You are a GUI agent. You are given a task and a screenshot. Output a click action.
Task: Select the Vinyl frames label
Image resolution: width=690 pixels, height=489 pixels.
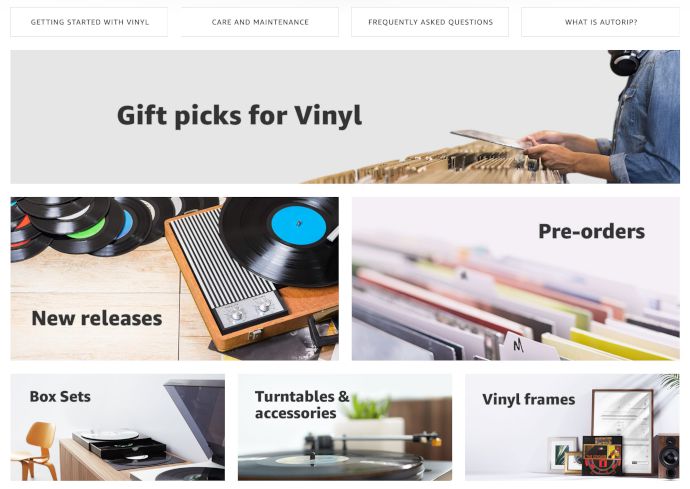pos(529,400)
